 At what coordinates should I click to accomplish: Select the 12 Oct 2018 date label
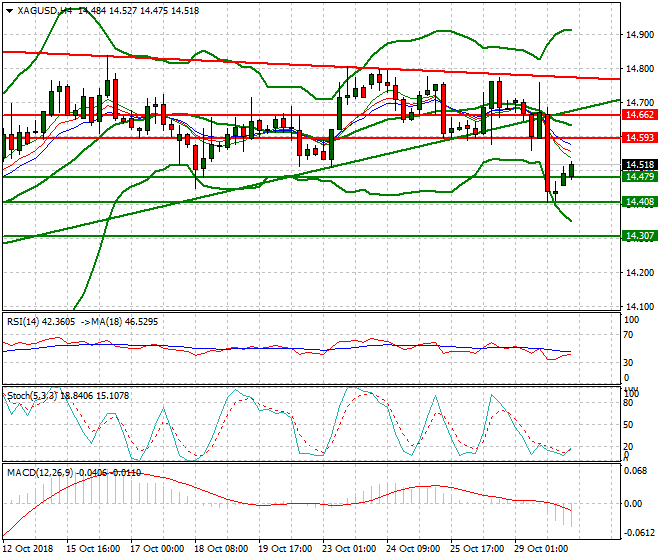click(x=28, y=549)
